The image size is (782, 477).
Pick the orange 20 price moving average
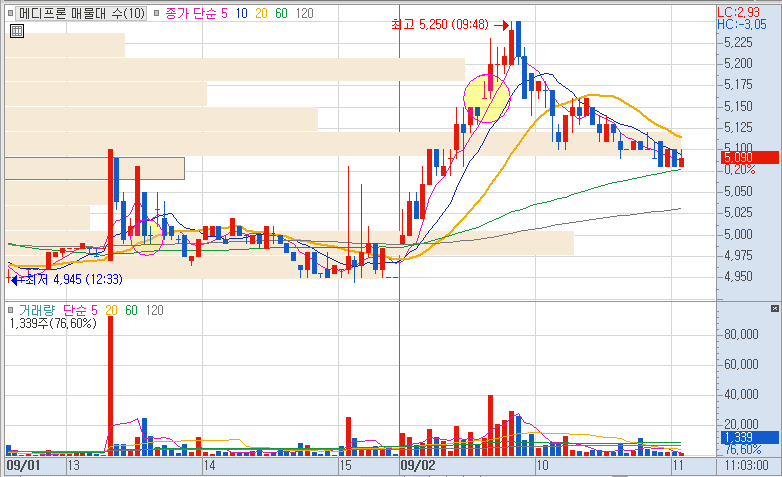pyautogui.click(x=261, y=13)
